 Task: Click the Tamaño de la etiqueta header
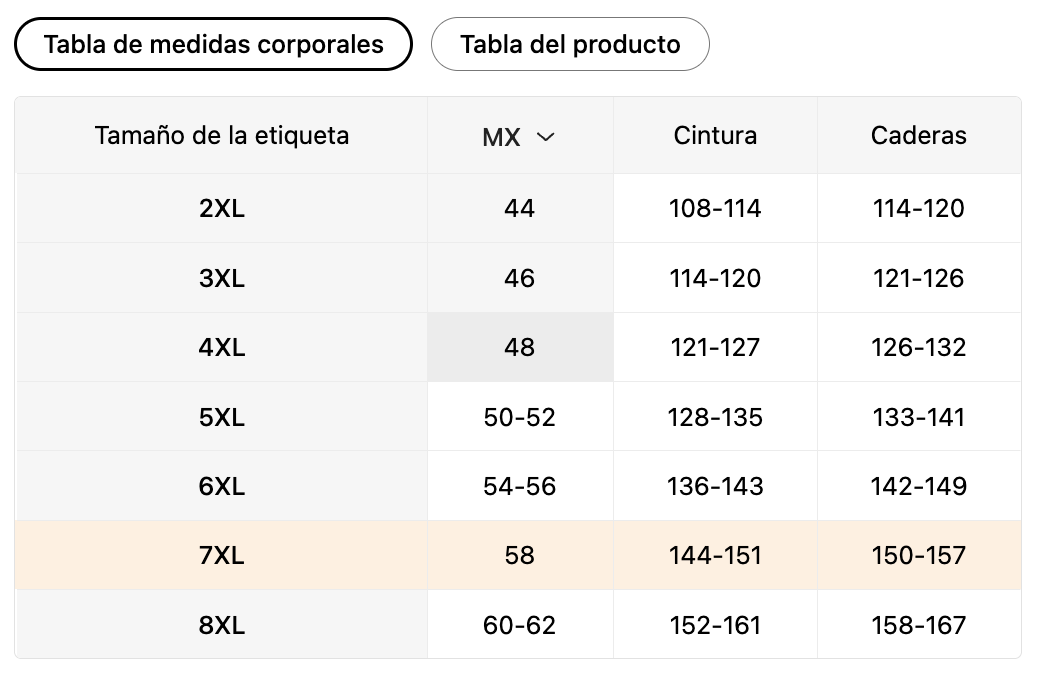tap(222, 135)
